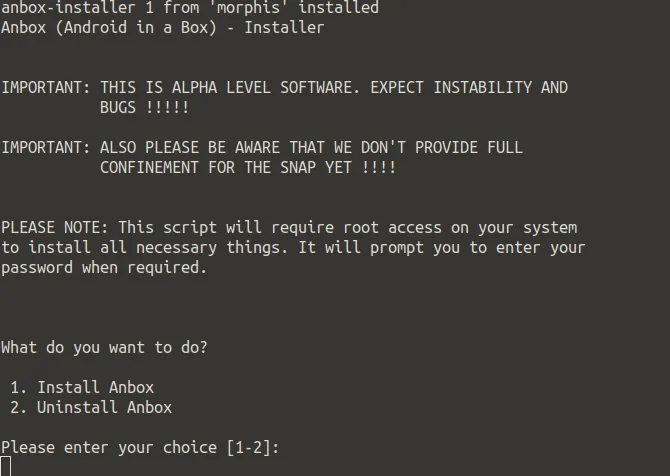This screenshot has height=476, width=670.
Task: Click the terminal cursor block at the prompt
Action: tap(6, 466)
